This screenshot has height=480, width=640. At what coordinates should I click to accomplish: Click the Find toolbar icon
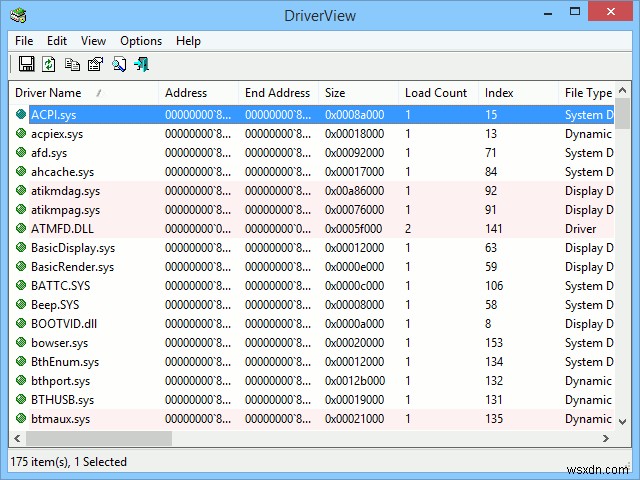[119, 64]
